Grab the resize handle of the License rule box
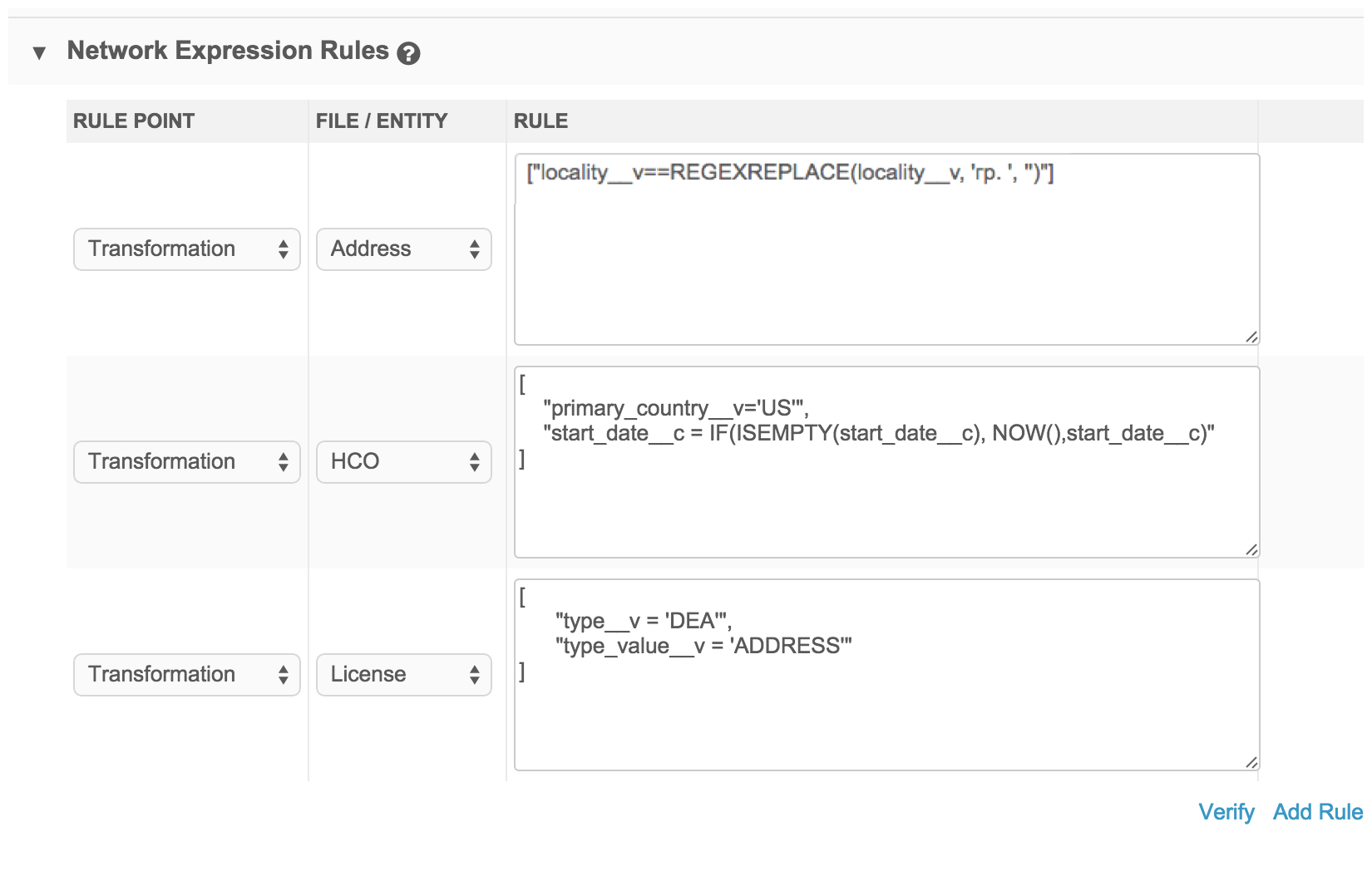The image size is (1372, 871). pos(1251,762)
